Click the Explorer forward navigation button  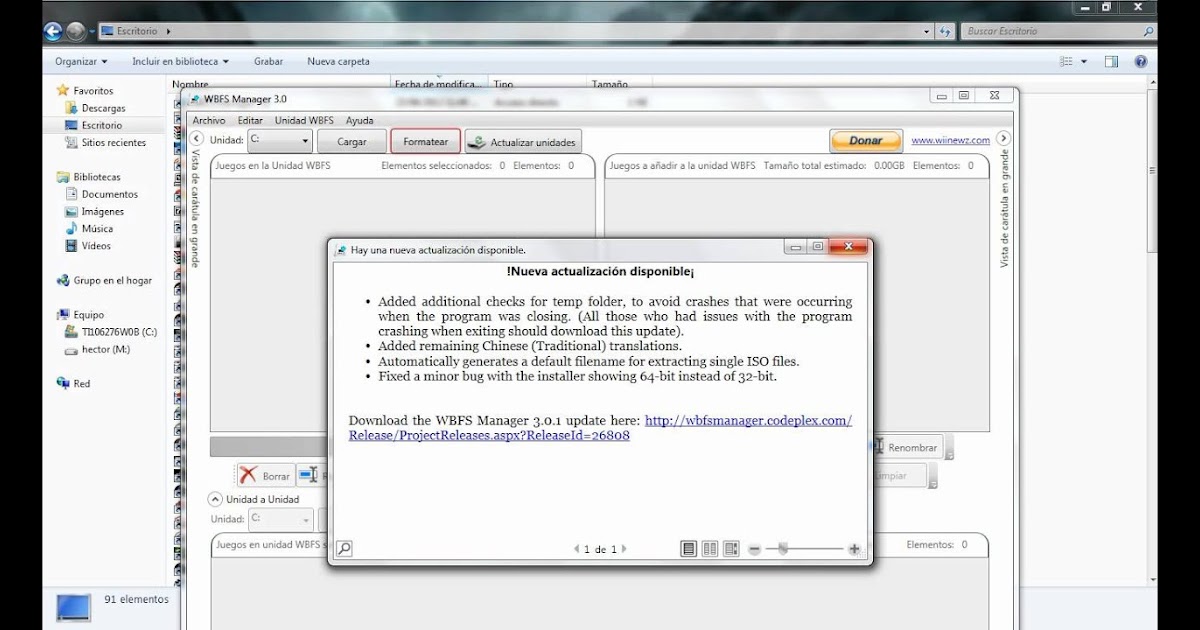point(76,31)
